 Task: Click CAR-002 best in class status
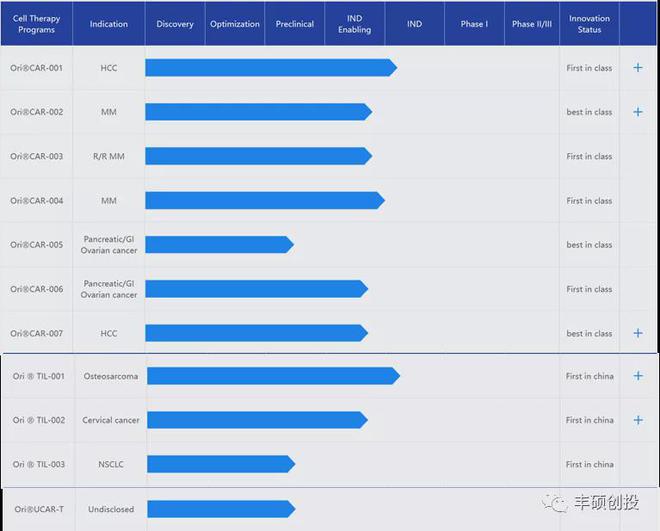pyautogui.click(x=589, y=112)
